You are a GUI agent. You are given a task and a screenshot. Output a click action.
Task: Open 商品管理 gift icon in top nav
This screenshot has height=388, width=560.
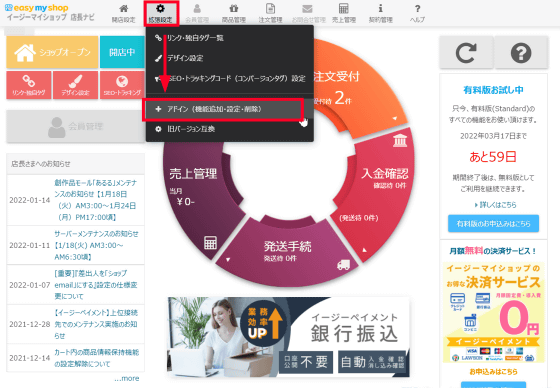pyautogui.click(x=234, y=9)
